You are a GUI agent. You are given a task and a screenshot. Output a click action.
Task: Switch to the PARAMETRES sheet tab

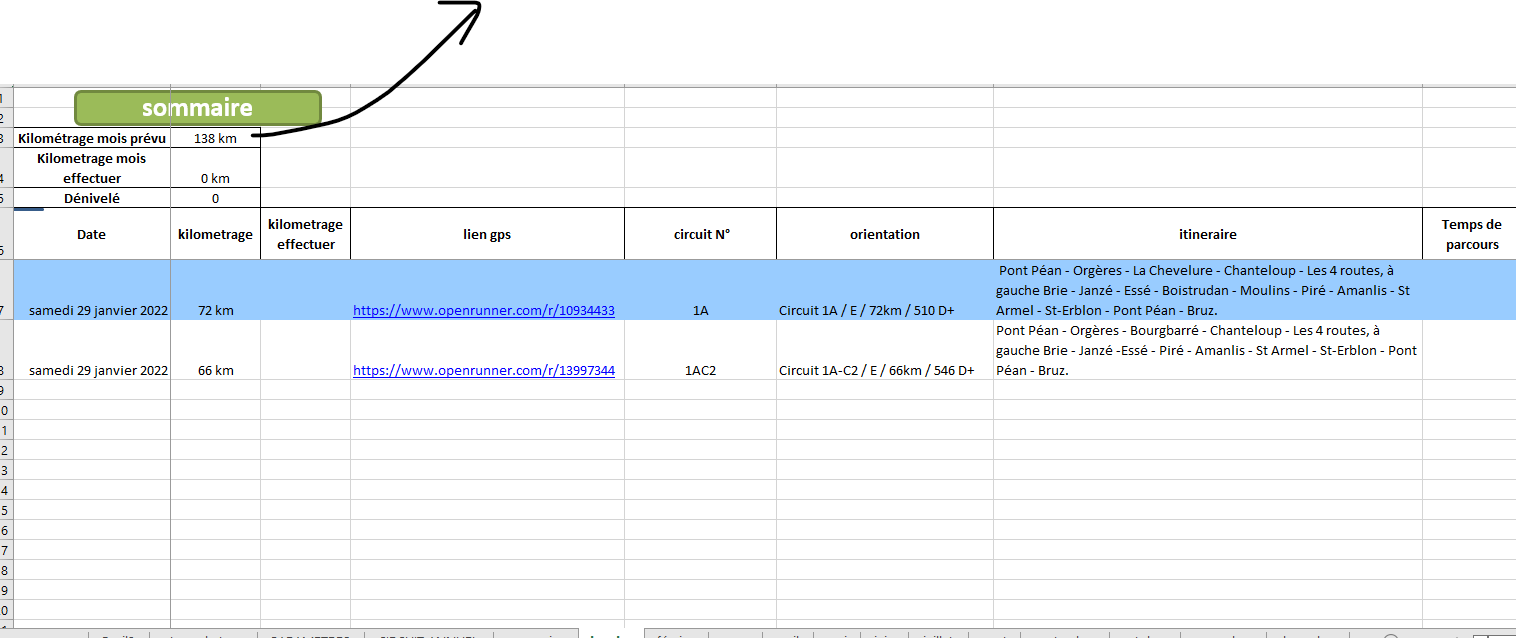[310, 634]
